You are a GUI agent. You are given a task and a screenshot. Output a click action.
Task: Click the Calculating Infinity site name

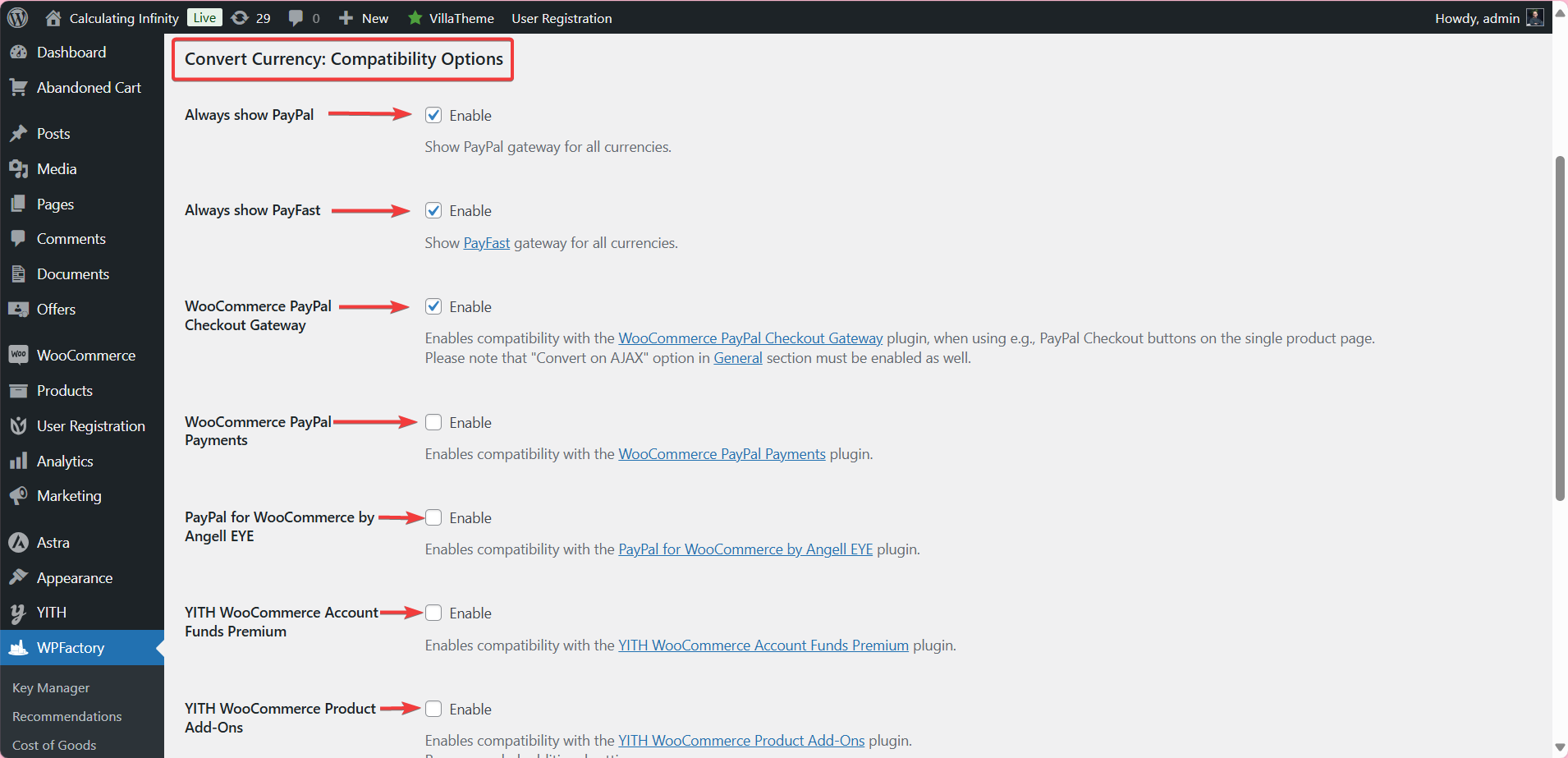(124, 18)
